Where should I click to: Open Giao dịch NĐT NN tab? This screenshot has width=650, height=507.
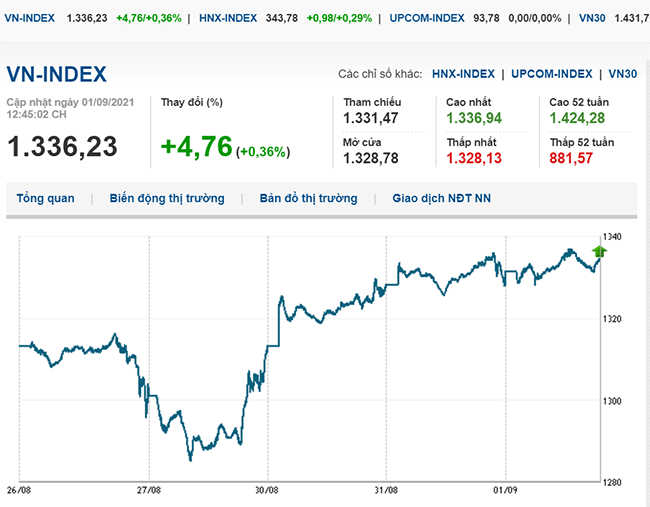point(441,198)
